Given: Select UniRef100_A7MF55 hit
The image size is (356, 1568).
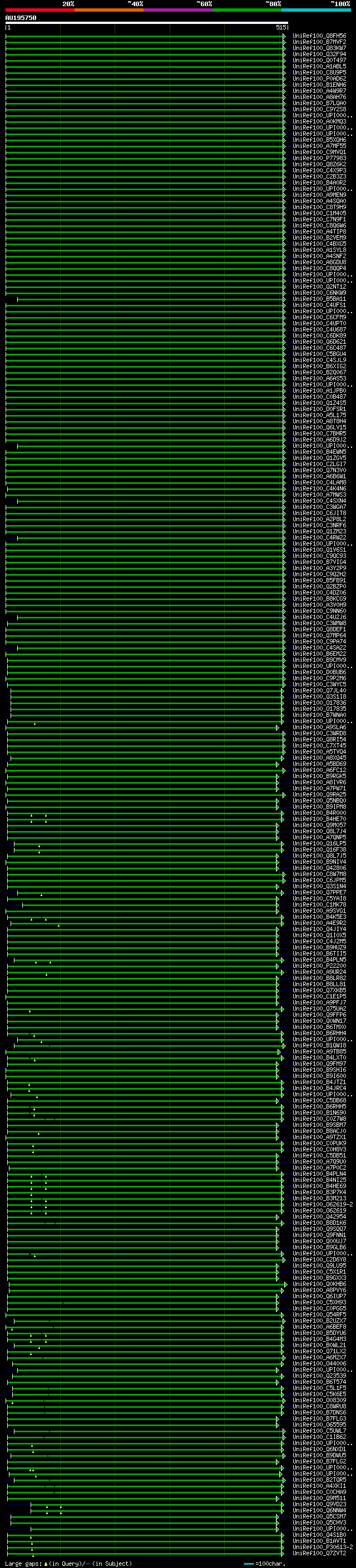Looking at the screenshot, I should [319, 146].
